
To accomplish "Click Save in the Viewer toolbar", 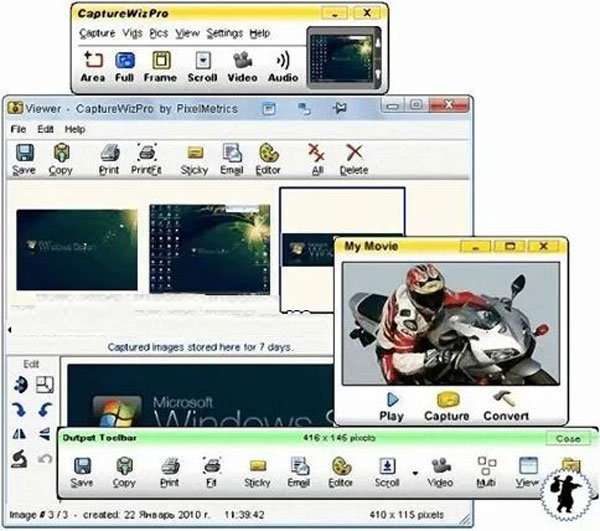I will (x=24, y=159).
